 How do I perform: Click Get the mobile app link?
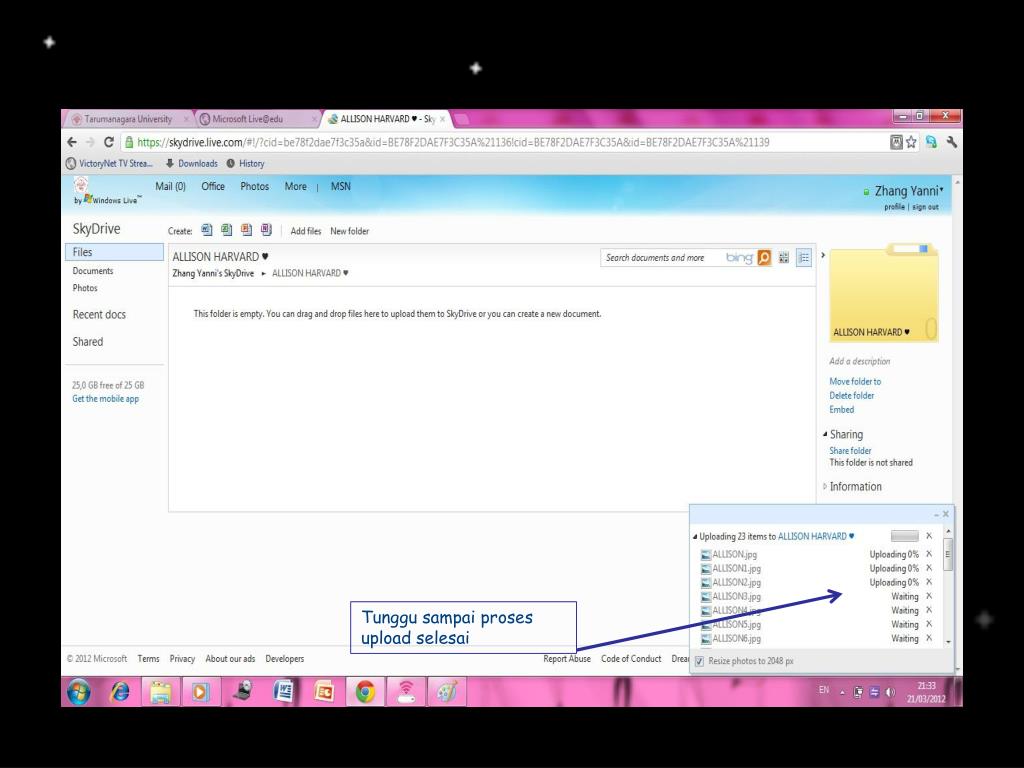coord(105,398)
